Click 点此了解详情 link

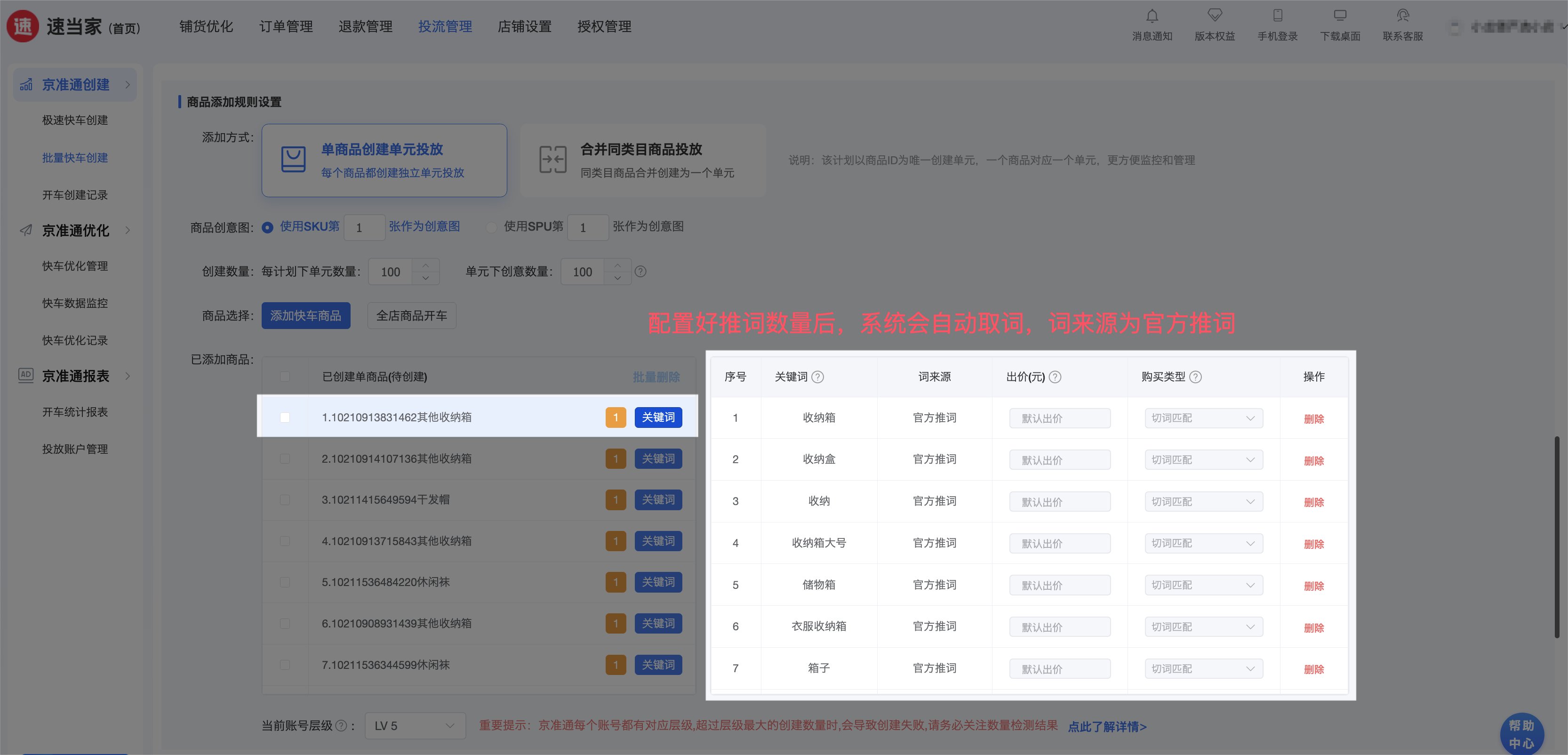click(1107, 726)
